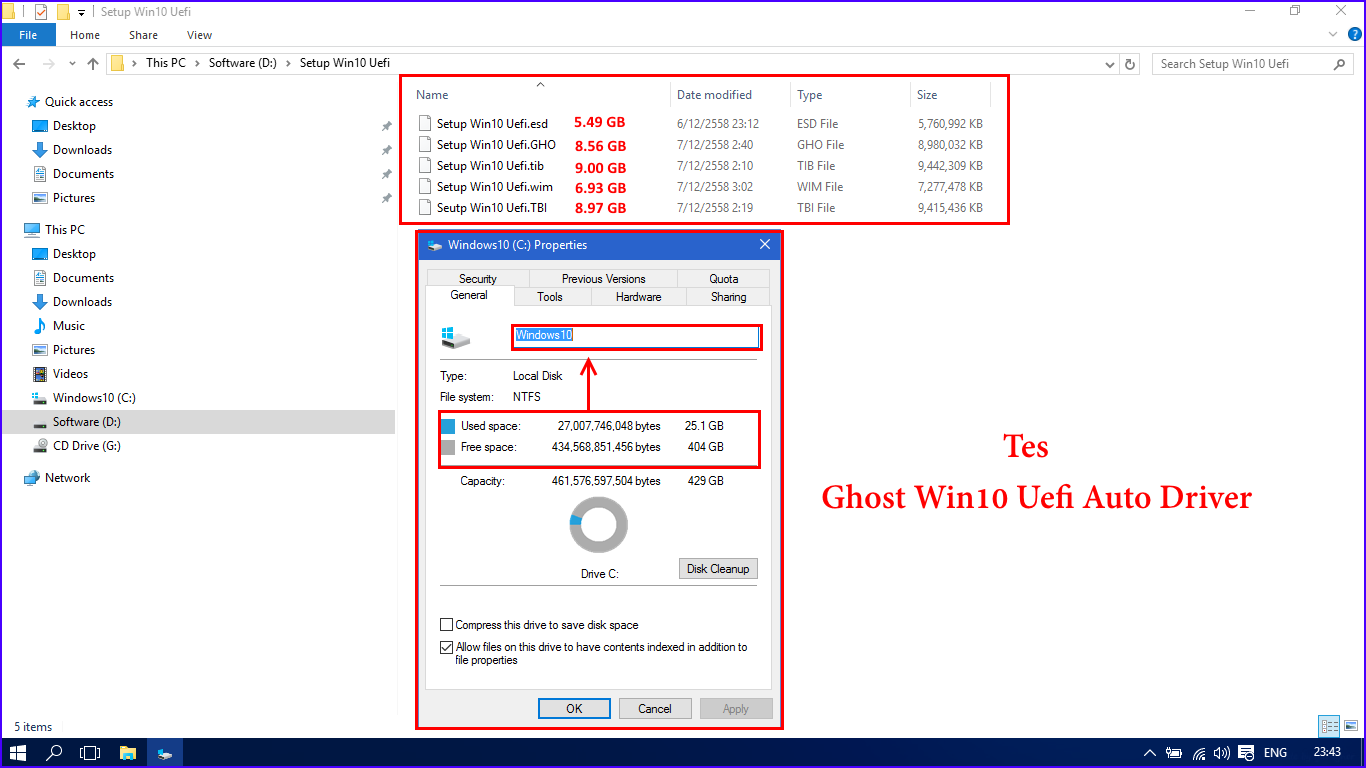
Task: Switch to details view icon
Action: [x=1329, y=727]
